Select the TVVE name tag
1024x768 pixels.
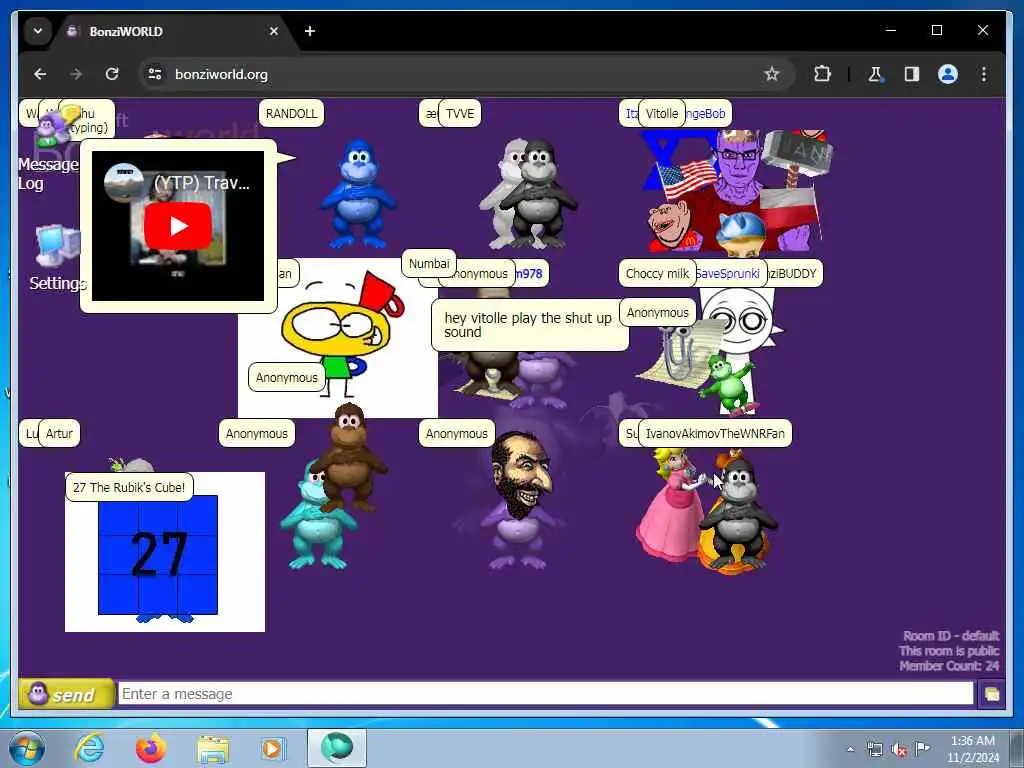tap(460, 114)
